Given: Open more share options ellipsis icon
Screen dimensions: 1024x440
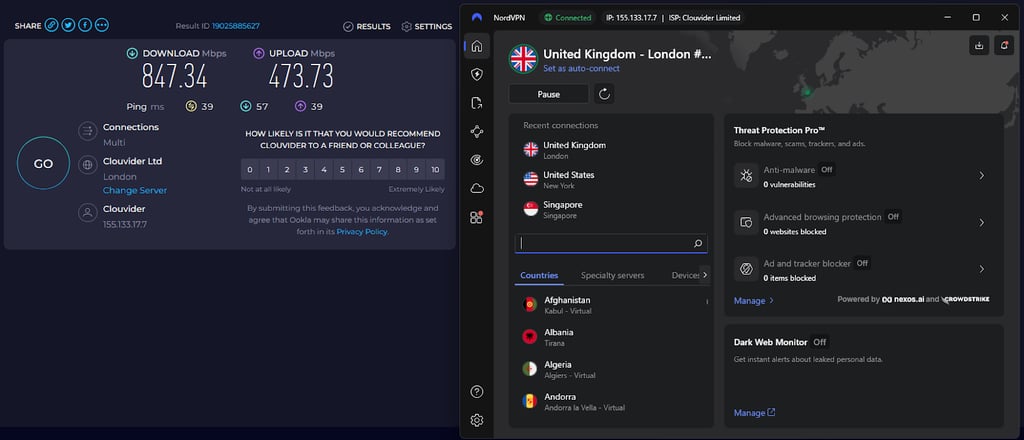Looking at the screenshot, I should [102, 25].
